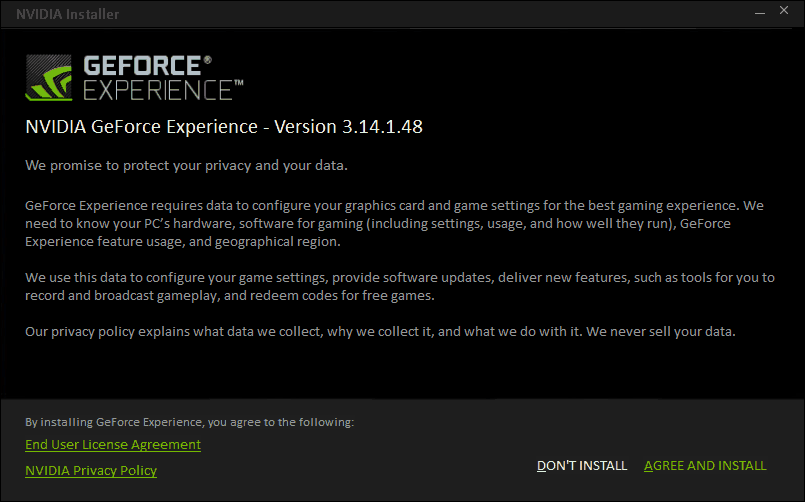The width and height of the screenshot is (805, 502).
Task: Open the NVIDIA Privacy Policy link
Action: click(91, 471)
